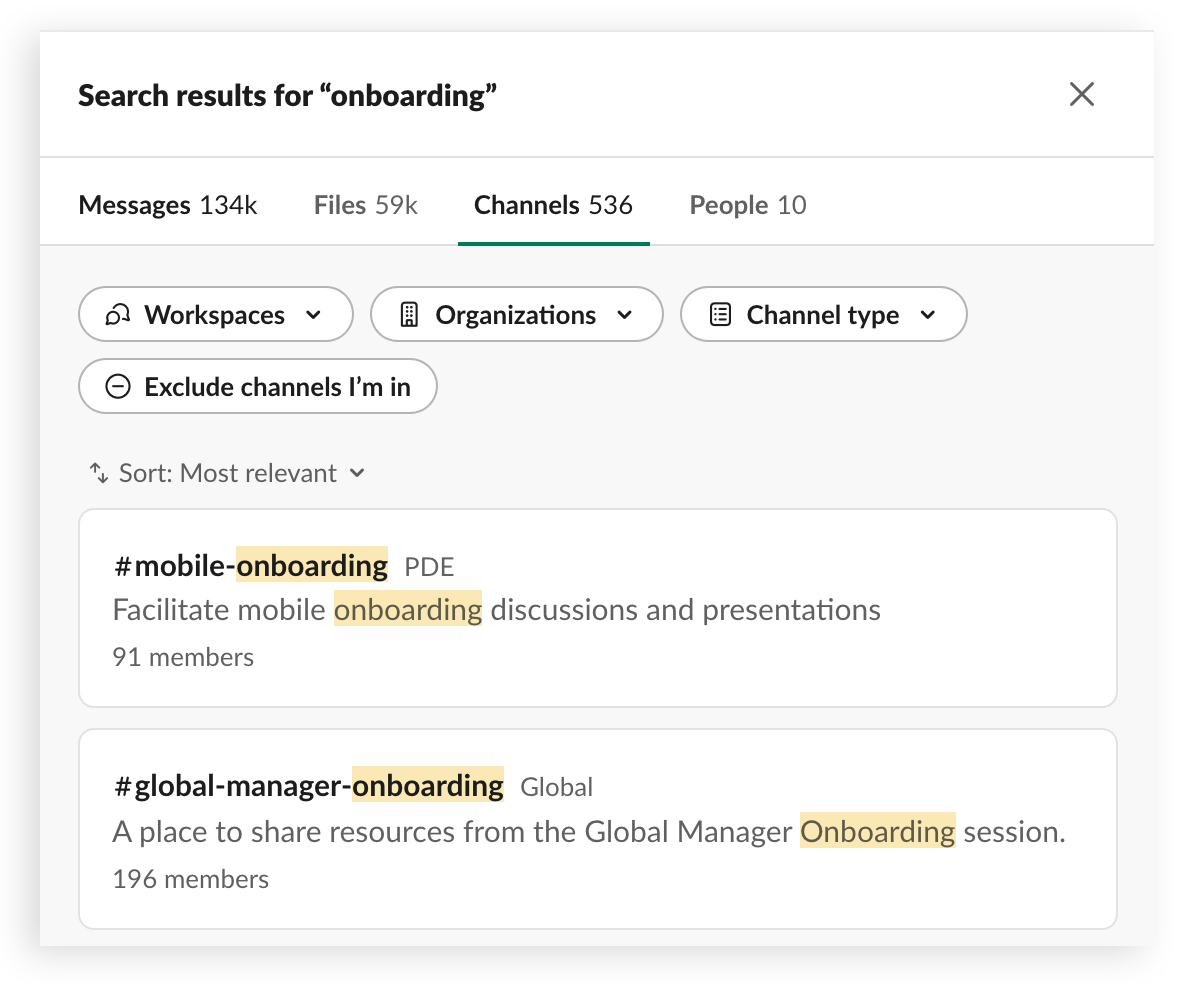The image size is (1194, 996).
Task: Expand the Workspaces chevron arrow
Action: (x=314, y=315)
